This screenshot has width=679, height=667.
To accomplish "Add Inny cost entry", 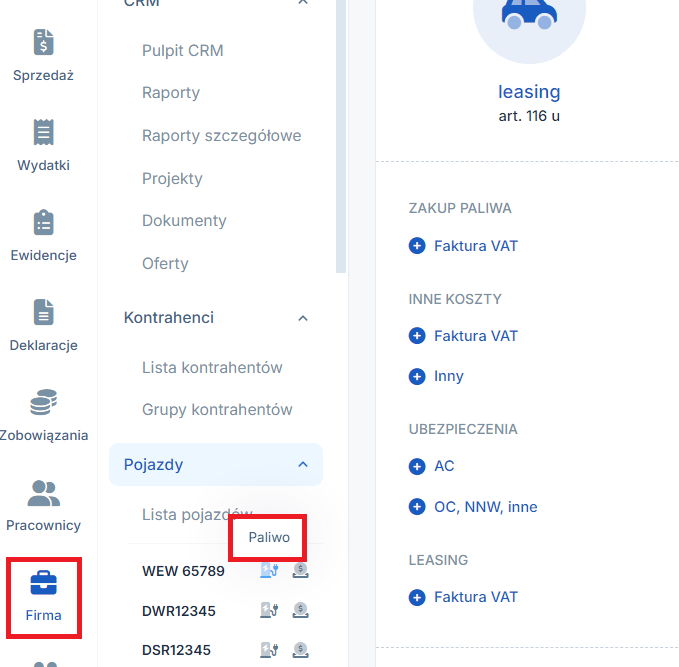I will tap(449, 376).
